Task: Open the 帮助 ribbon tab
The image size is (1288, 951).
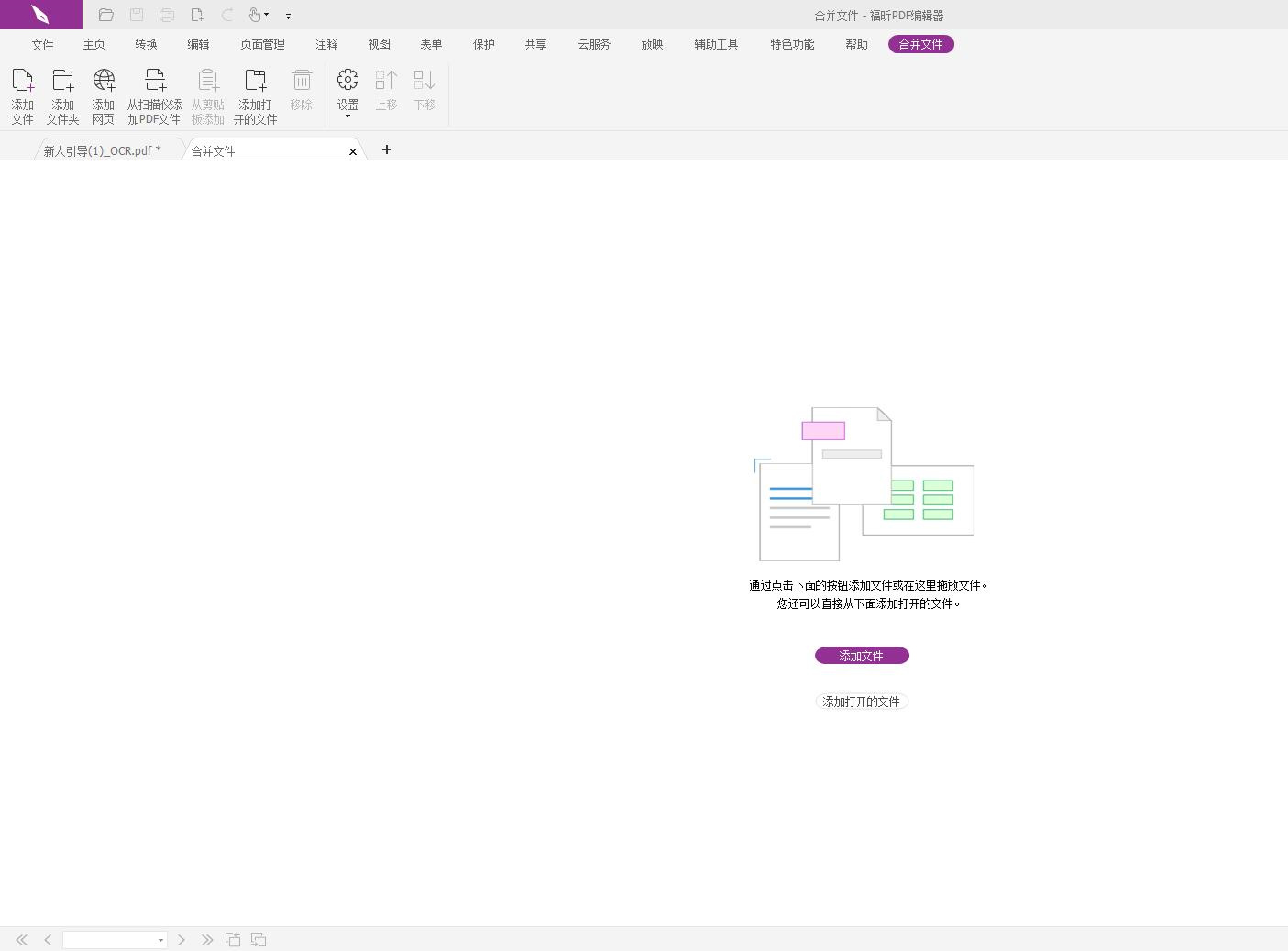Action: [x=856, y=44]
